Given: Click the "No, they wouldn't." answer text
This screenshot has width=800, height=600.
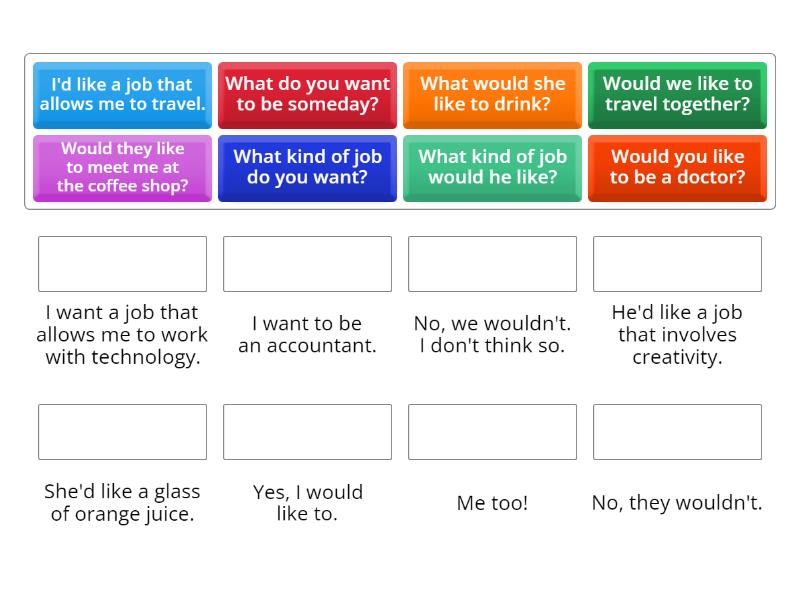Looking at the screenshot, I should click(677, 503).
